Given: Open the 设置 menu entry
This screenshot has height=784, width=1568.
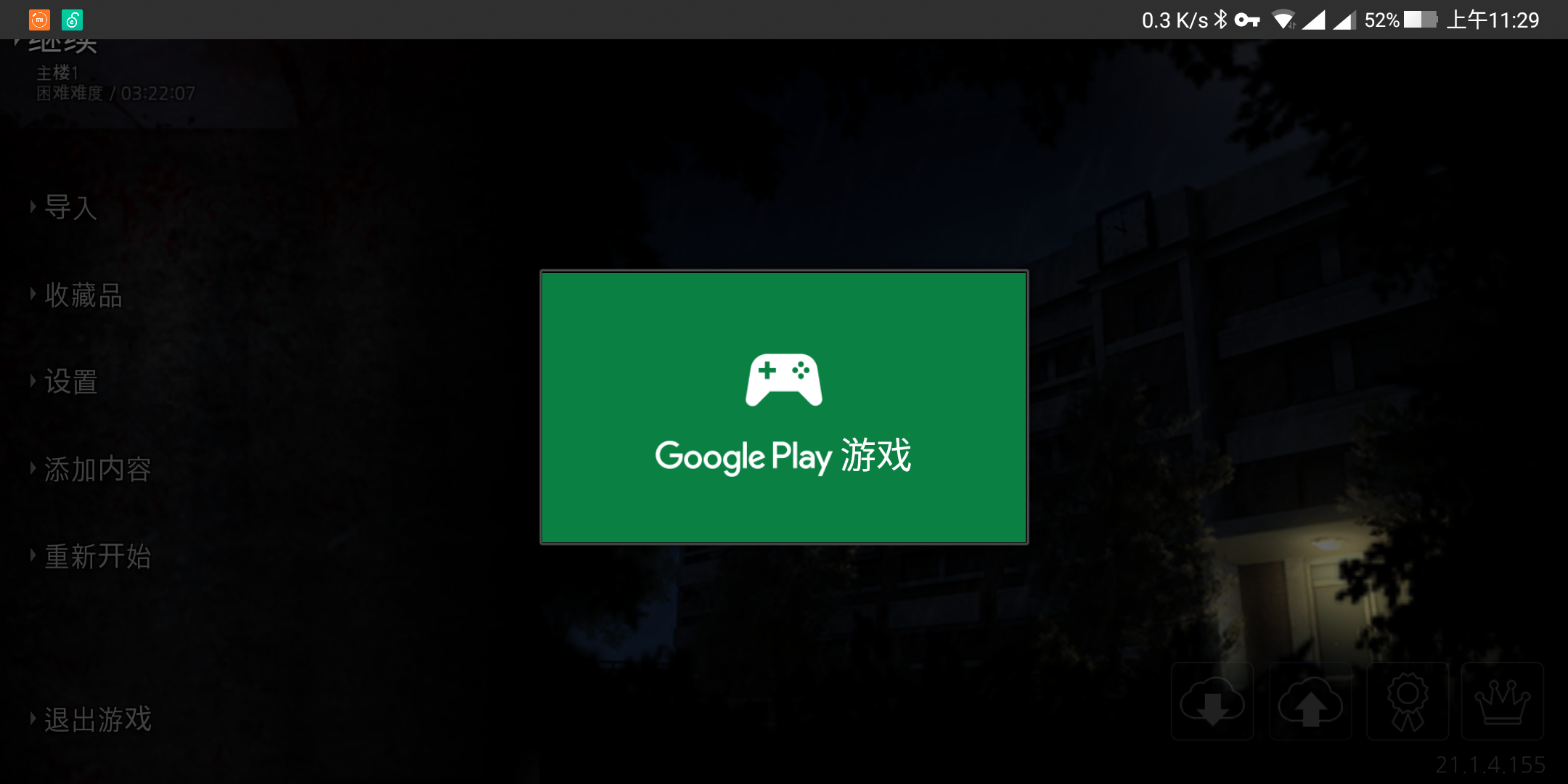Looking at the screenshot, I should coord(71,382).
